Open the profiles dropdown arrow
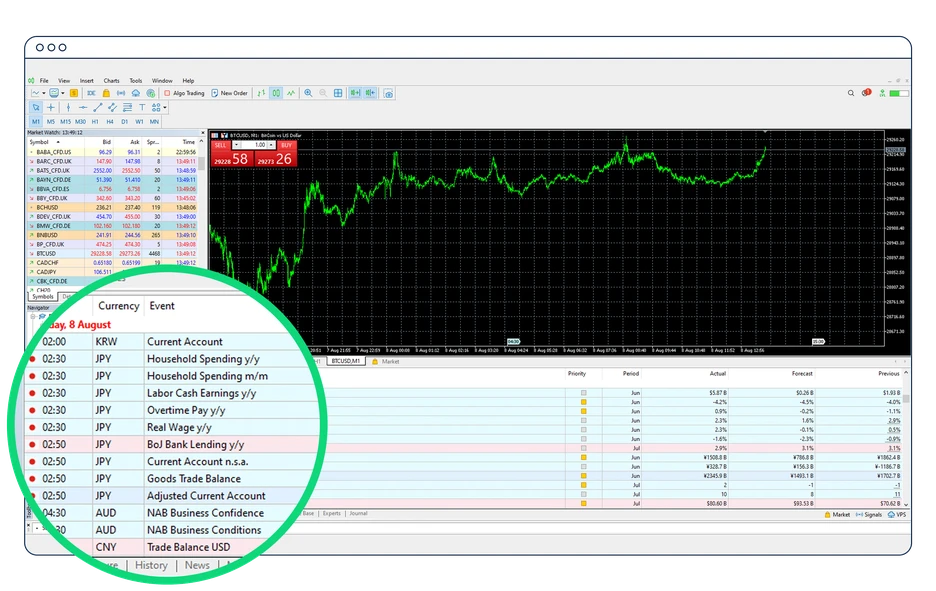Screen dimensions: 936x591 point(63,93)
